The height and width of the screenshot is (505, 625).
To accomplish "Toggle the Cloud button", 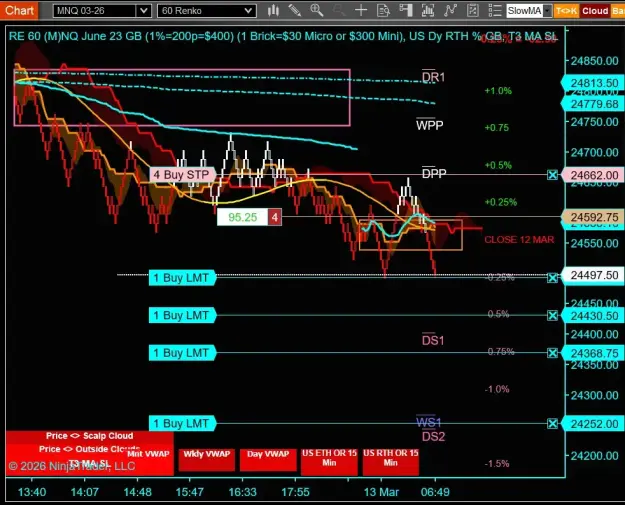I will pos(595,11).
